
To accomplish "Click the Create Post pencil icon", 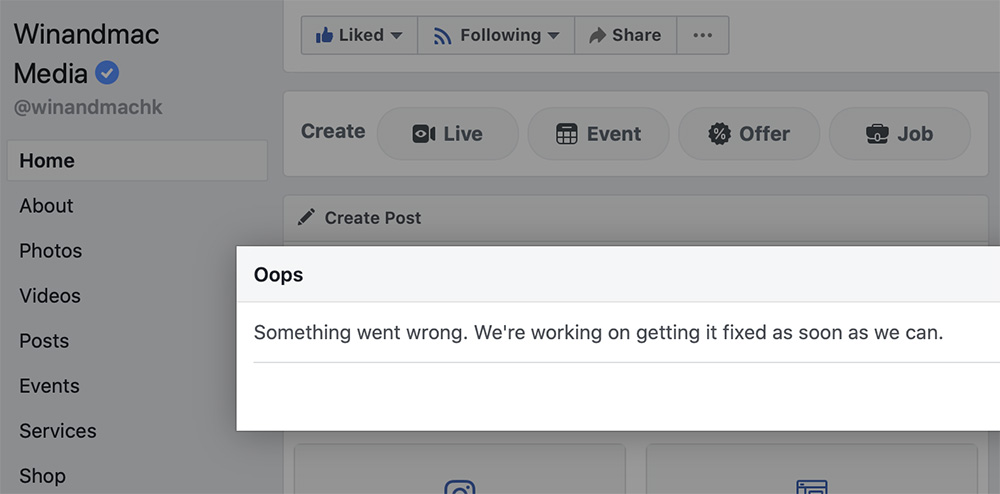I will click(x=307, y=217).
